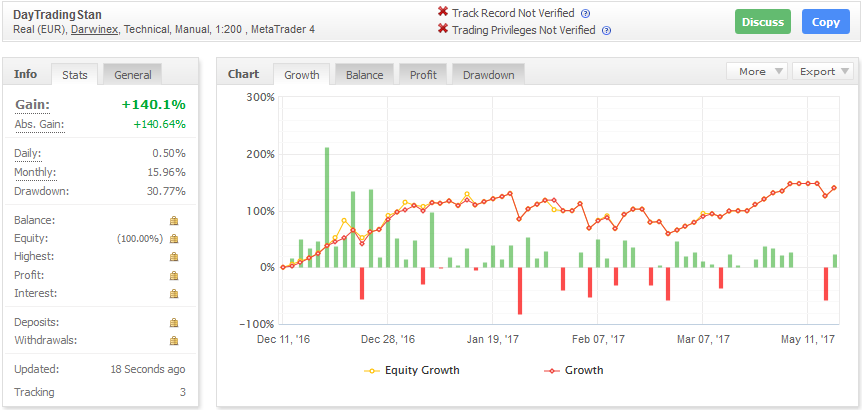862x410 pixels.
Task: Open the More dropdown menu
Action: (757, 71)
